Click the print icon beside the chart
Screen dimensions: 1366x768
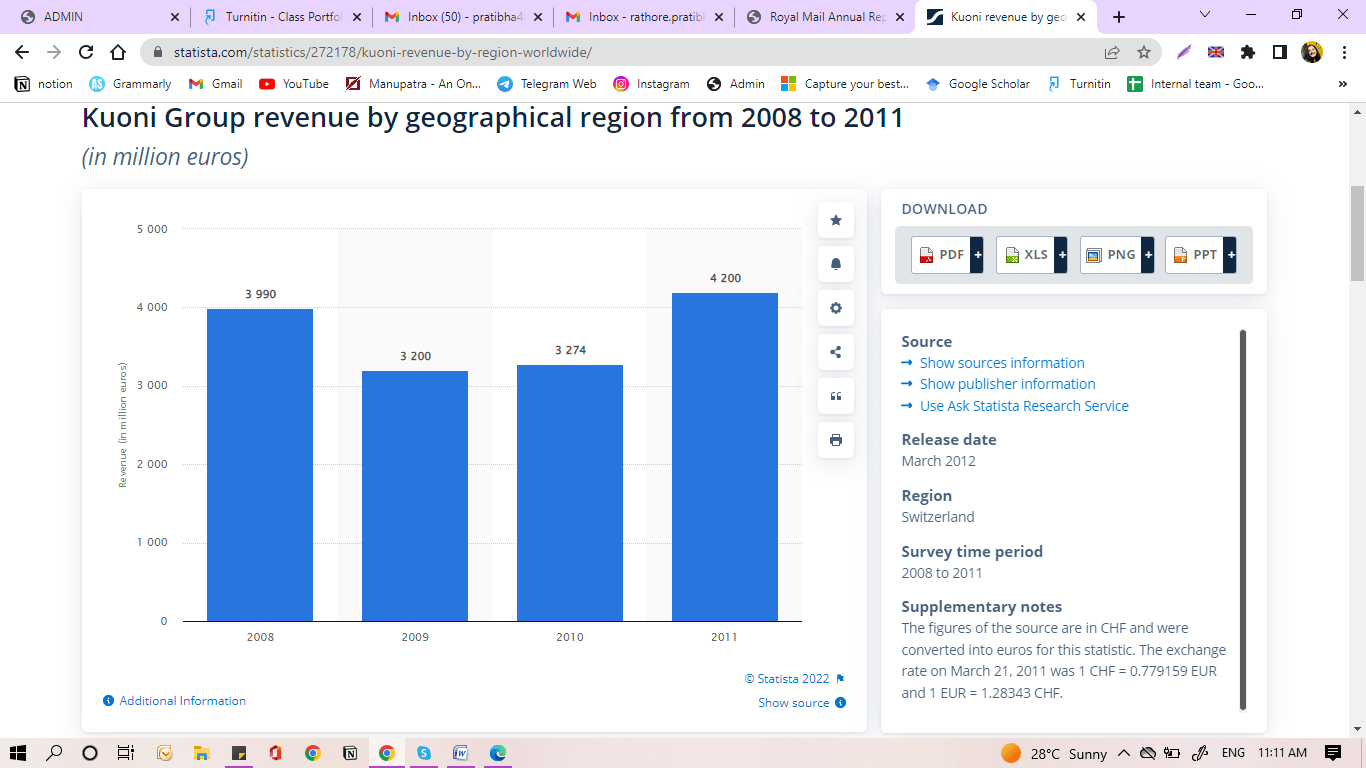[835, 440]
